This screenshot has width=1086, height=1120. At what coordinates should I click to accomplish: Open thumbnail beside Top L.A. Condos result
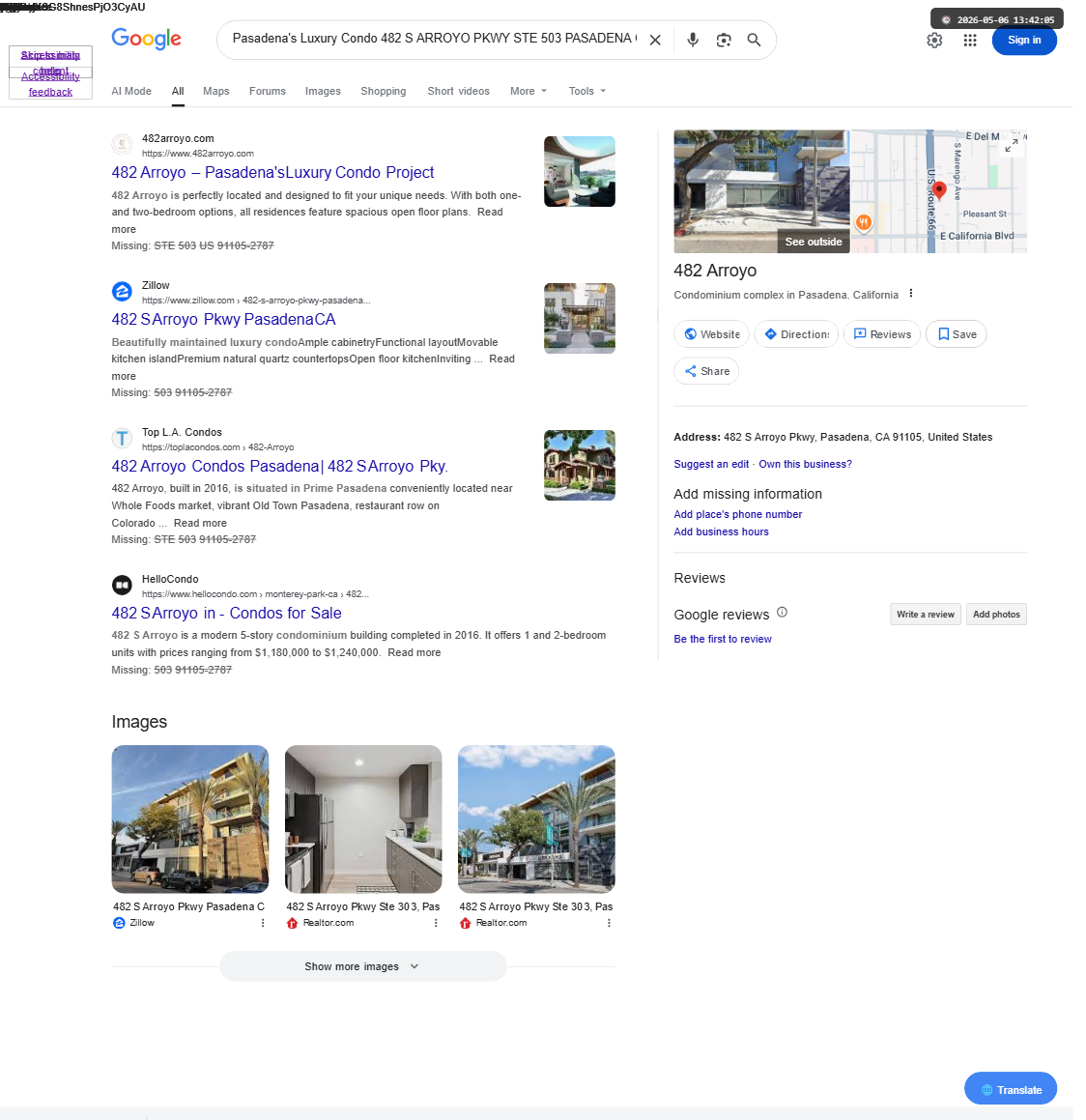pos(579,465)
